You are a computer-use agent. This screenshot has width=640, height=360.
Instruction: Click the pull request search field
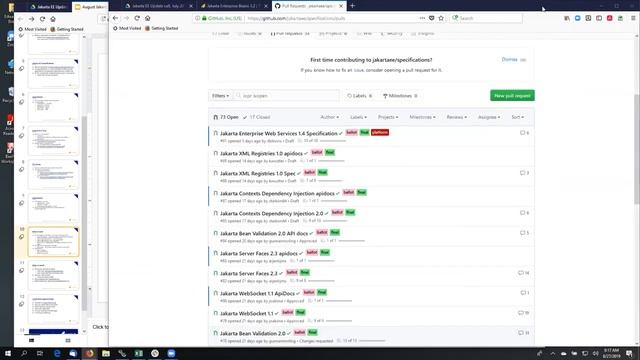[286, 96]
